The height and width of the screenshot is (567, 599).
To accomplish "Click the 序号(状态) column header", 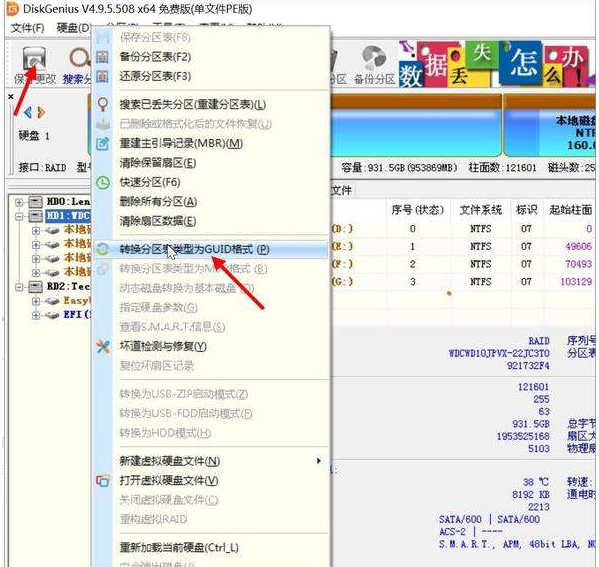I will tap(418, 210).
